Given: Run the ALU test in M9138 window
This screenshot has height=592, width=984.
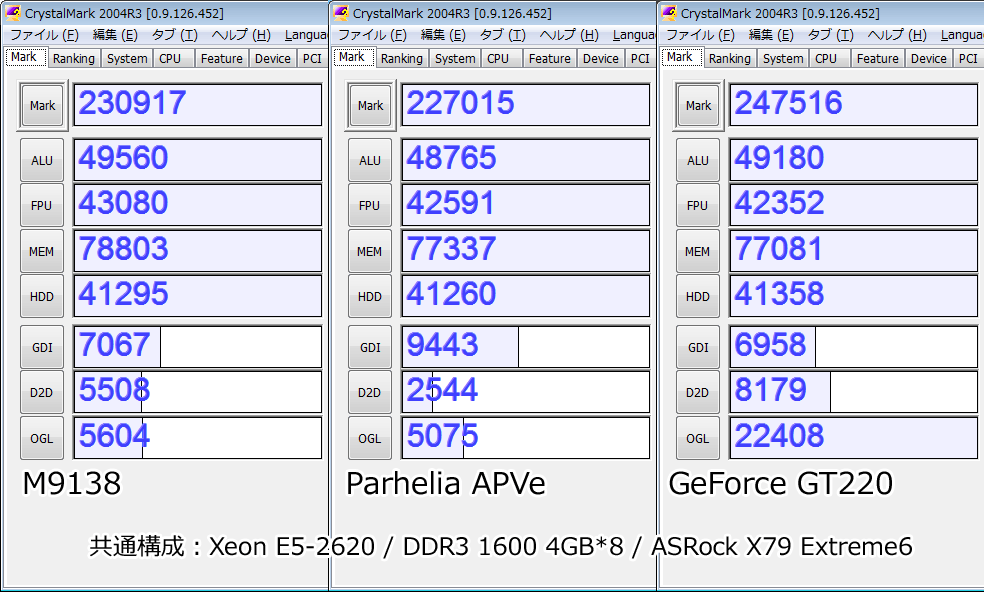Looking at the screenshot, I should tap(42, 160).
